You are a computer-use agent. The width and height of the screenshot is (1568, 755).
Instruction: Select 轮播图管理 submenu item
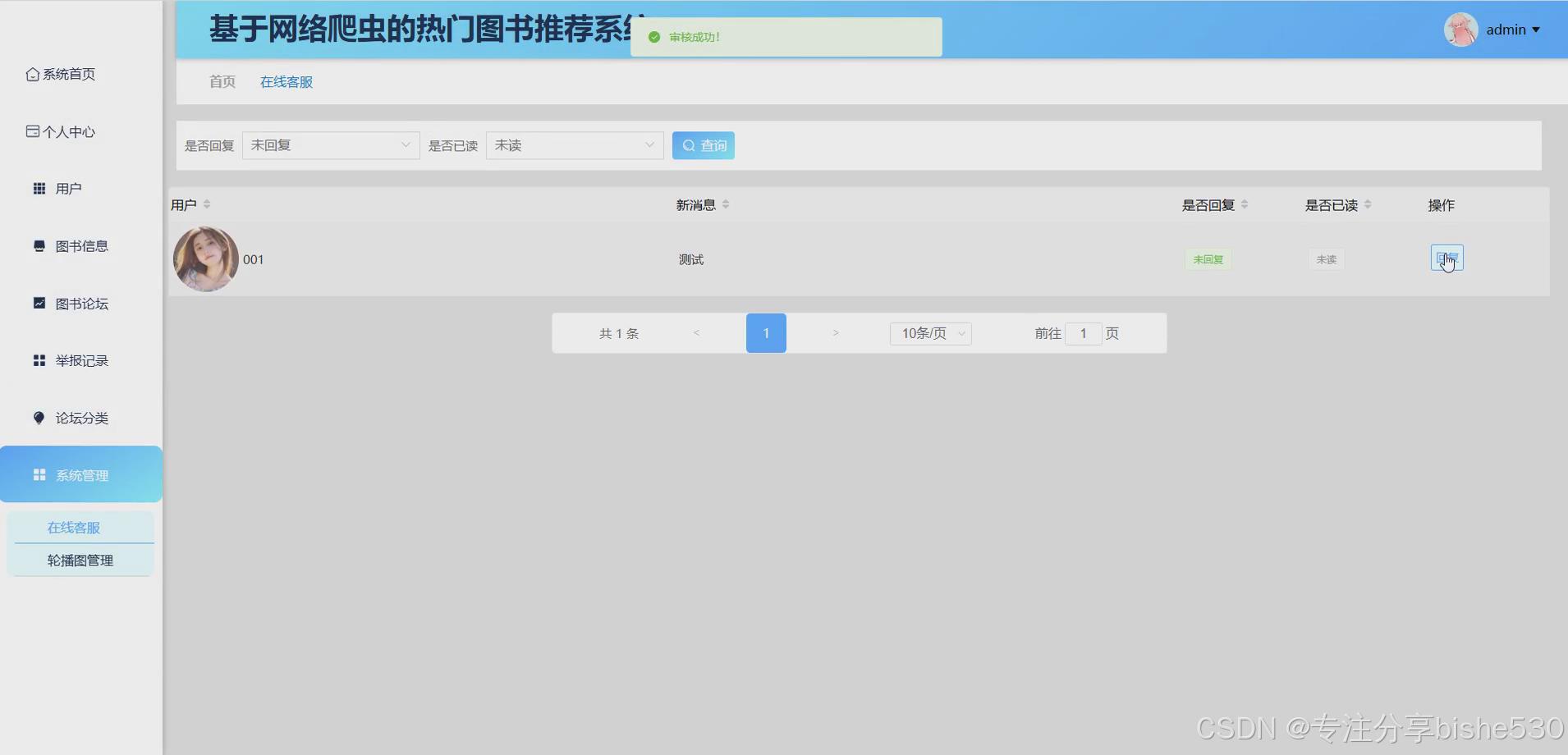pyautogui.click(x=80, y=561)
